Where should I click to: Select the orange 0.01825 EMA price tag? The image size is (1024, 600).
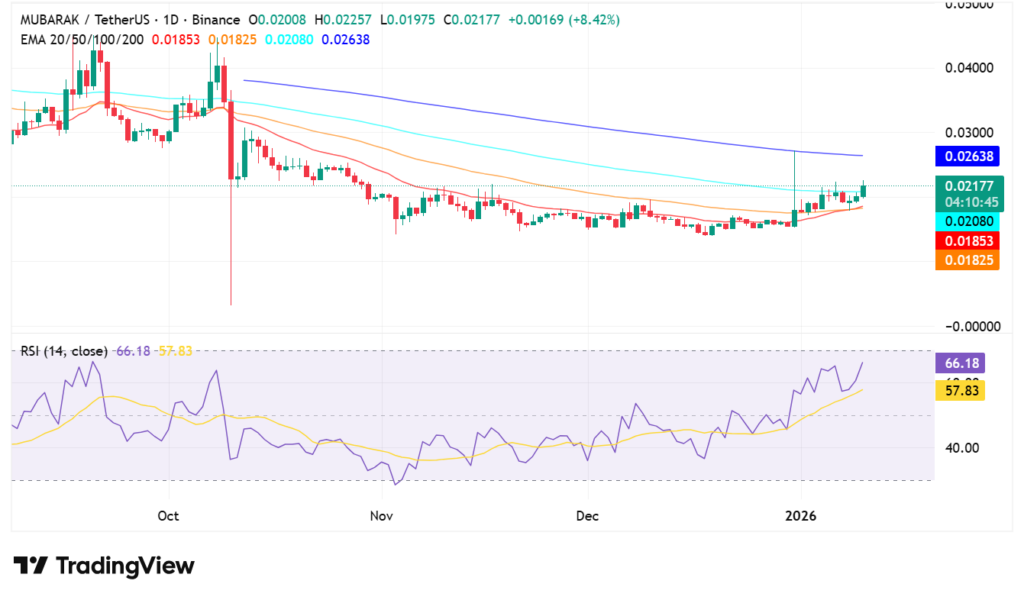click(964, 260)
